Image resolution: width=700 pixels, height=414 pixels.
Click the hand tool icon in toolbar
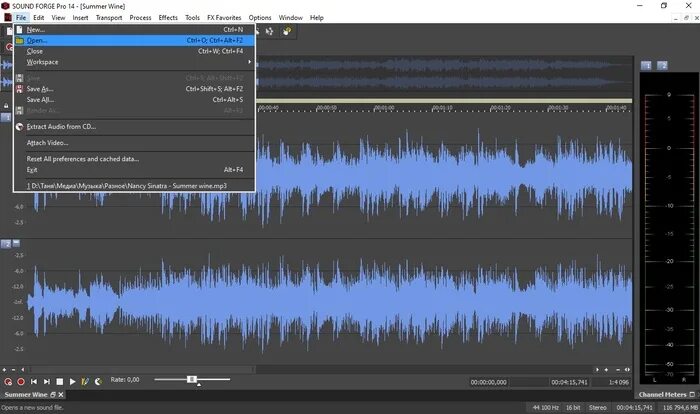[287, 31]
